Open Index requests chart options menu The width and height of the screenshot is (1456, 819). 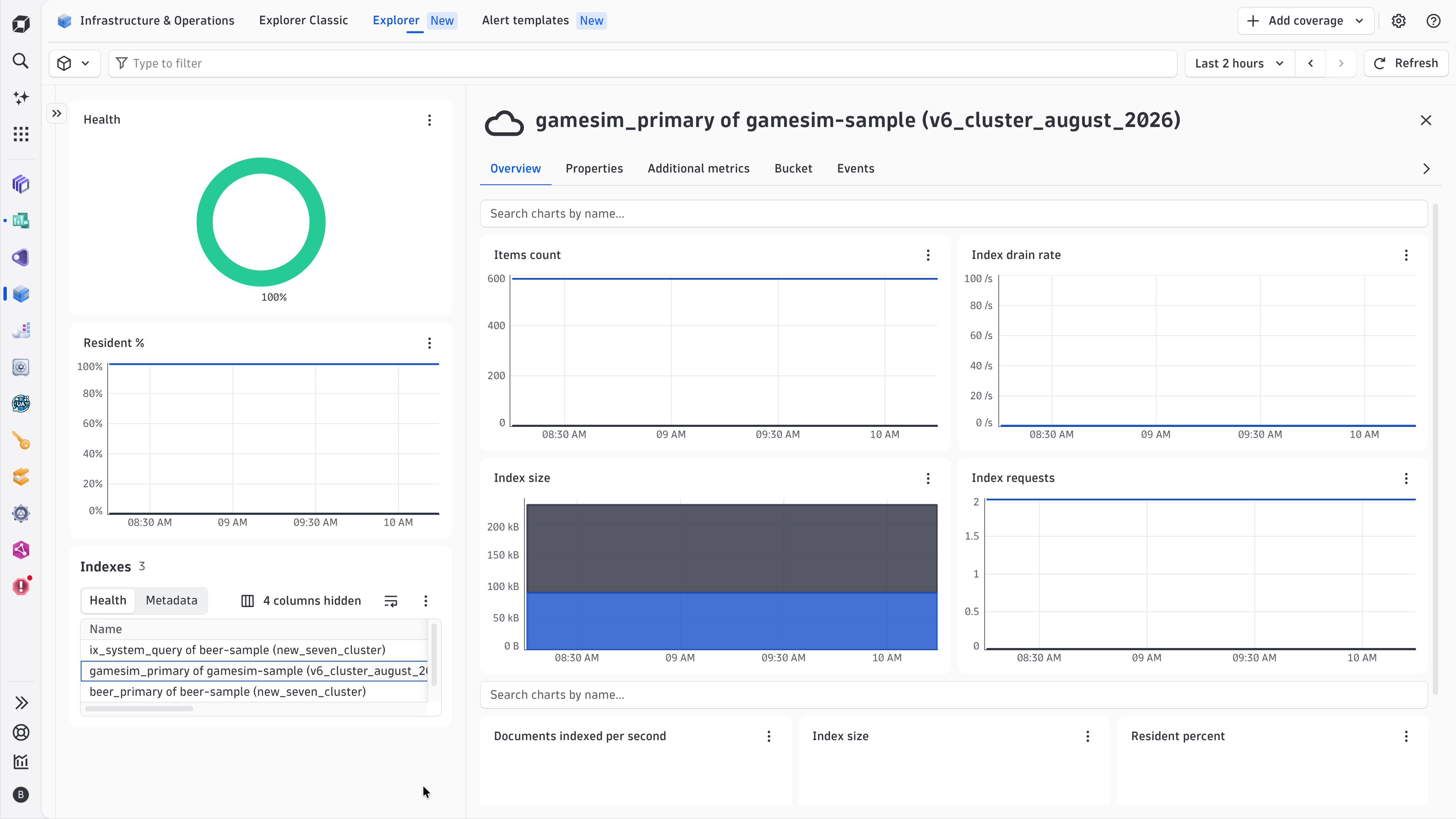point(1406,479)
